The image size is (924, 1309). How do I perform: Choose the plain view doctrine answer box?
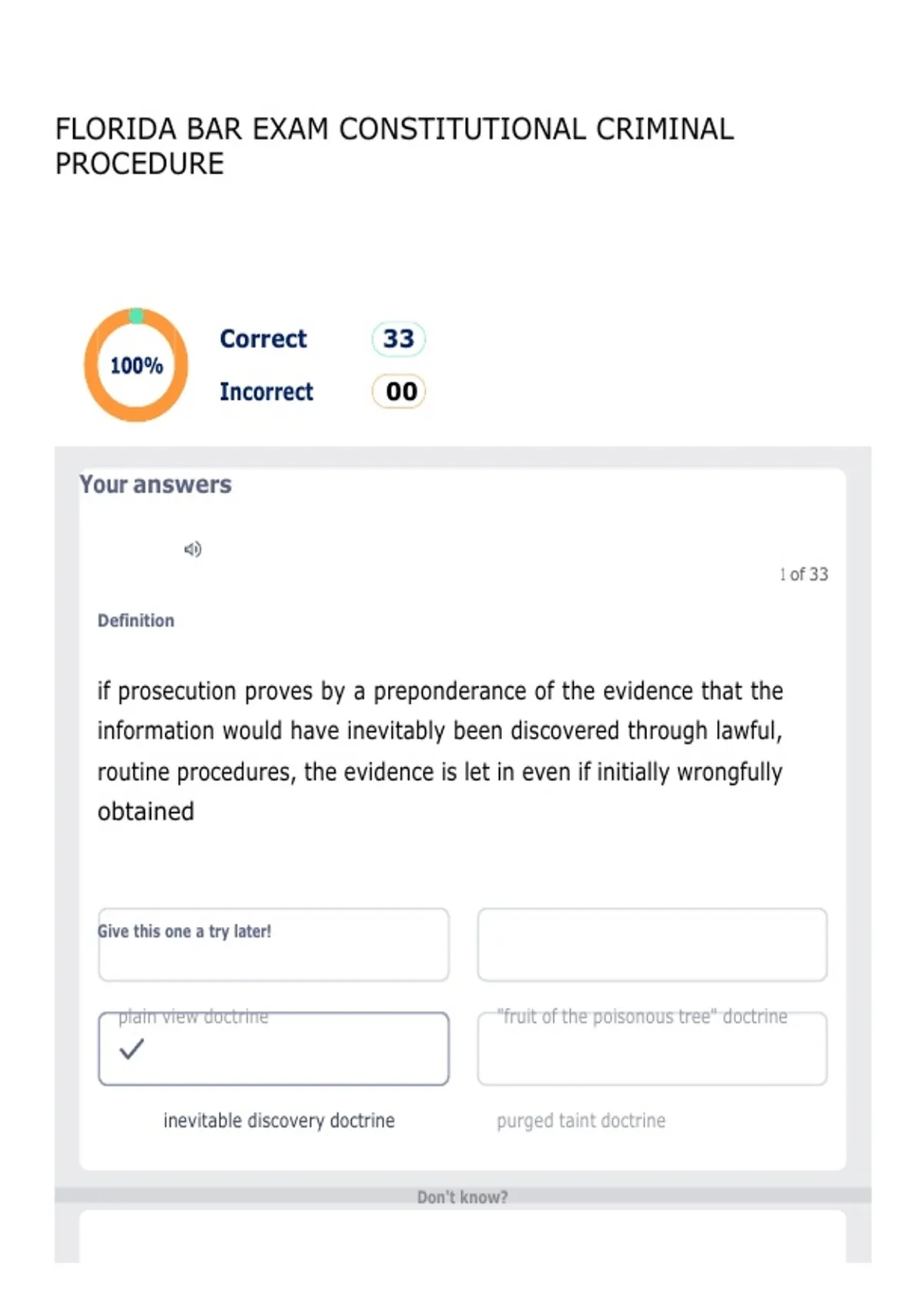[x=273, y=1049]
